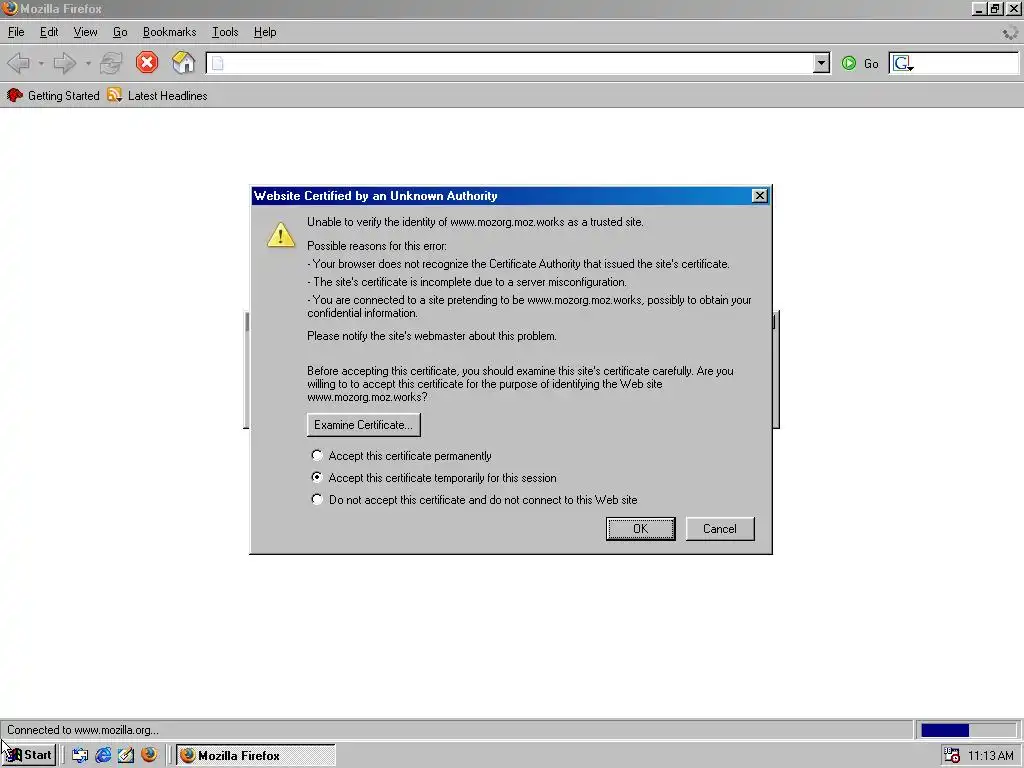Click text Please notify the site's webmaster
Viewport: 1024px width, 768px height.
[x=432, y=336]
